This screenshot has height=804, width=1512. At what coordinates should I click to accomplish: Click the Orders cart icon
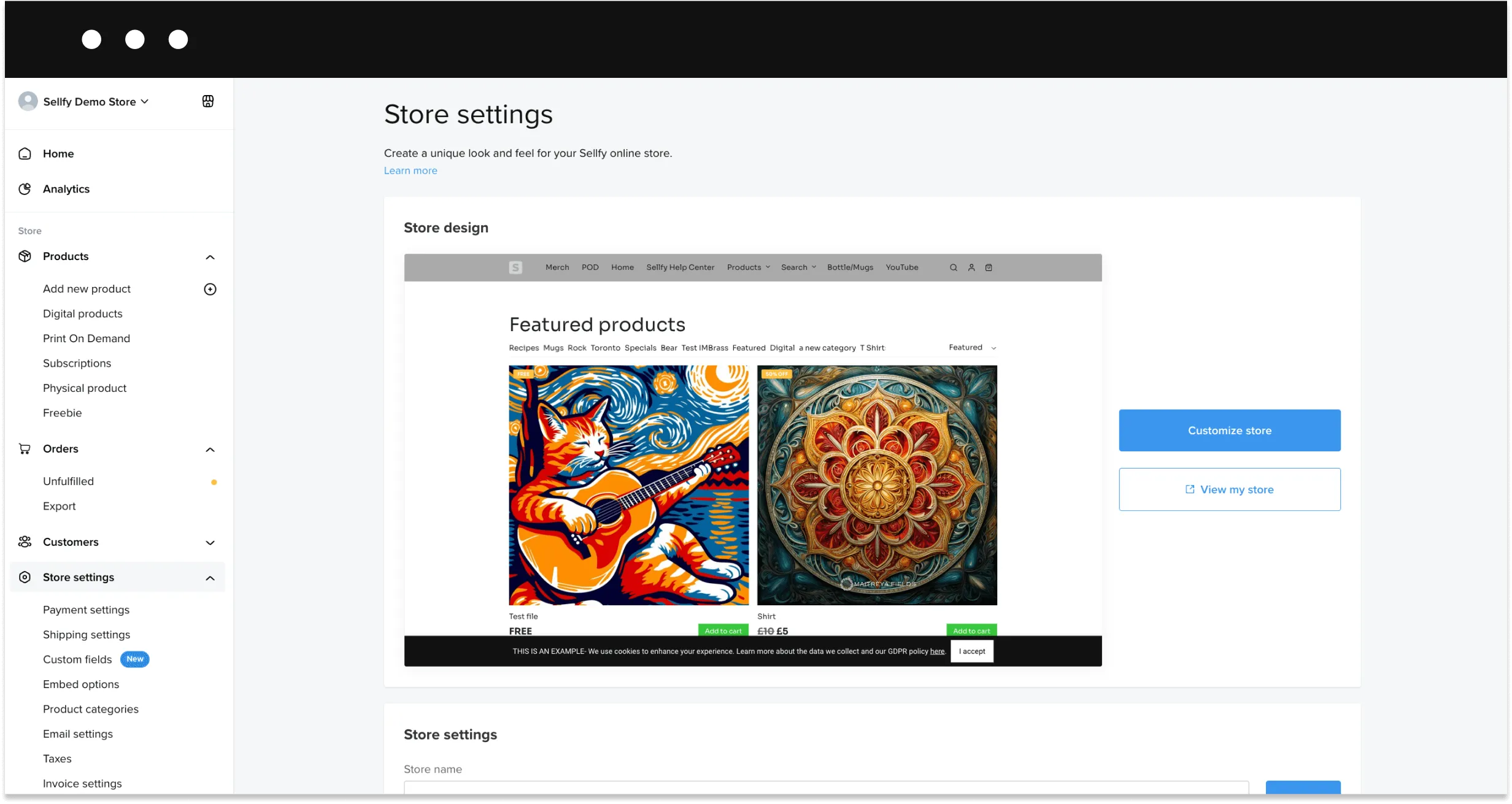[x=25, y=449]
